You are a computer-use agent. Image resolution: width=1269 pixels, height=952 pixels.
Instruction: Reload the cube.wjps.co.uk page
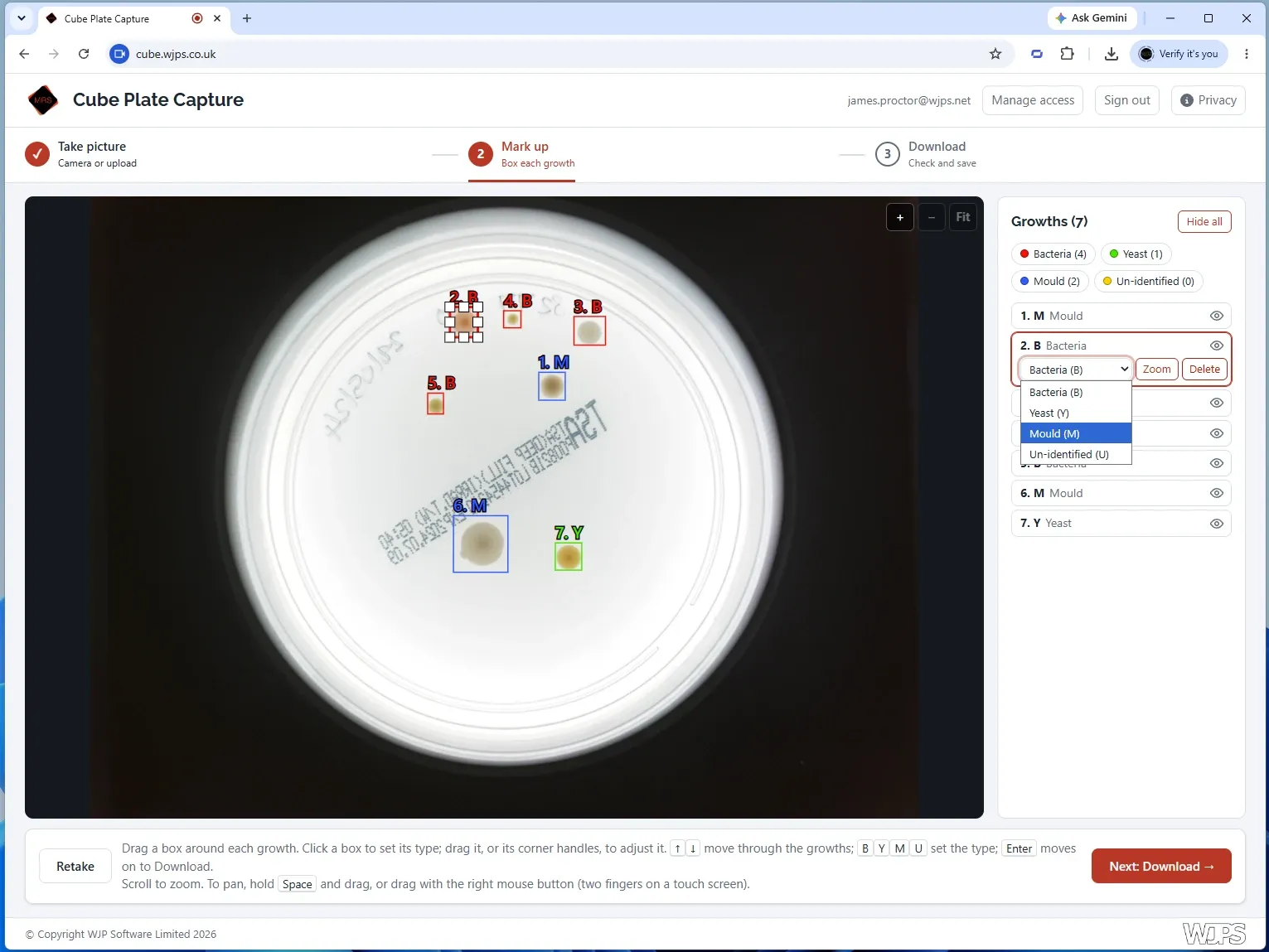point(84,54)
